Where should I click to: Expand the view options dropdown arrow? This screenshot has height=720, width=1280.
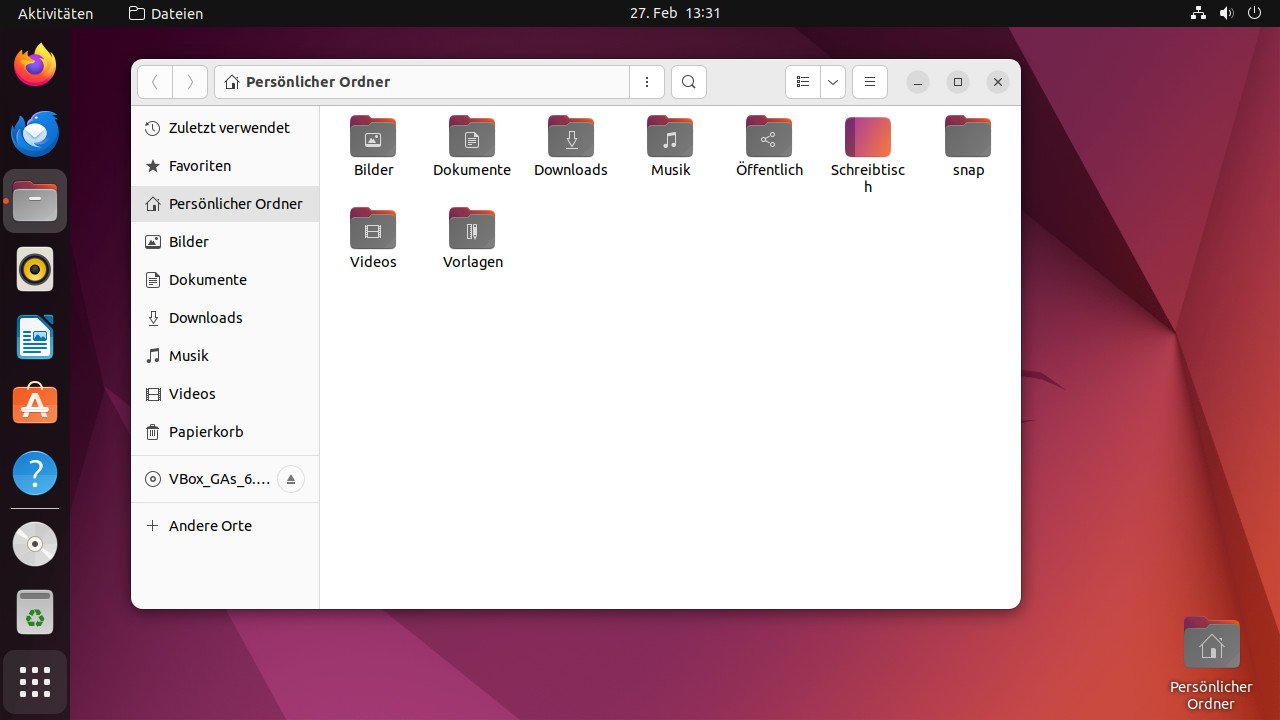coord(832,82)
